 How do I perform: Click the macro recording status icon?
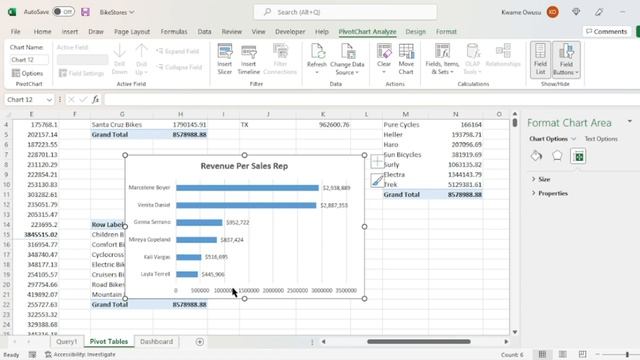(x=32, y=355)
